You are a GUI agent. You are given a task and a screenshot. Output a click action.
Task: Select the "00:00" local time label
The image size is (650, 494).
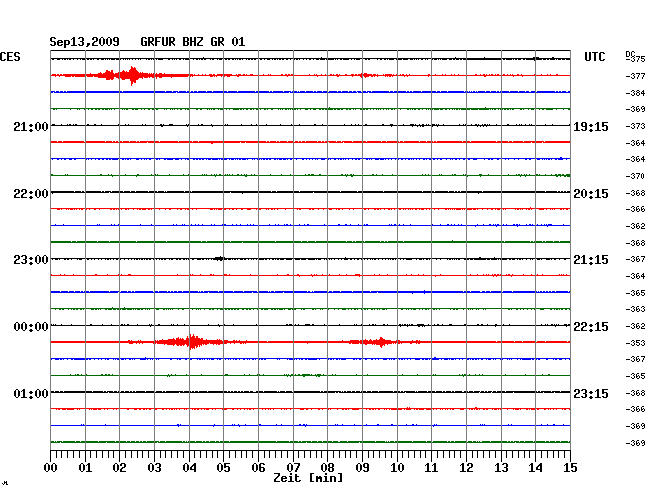pyautogui.click(x=31, y=327)
